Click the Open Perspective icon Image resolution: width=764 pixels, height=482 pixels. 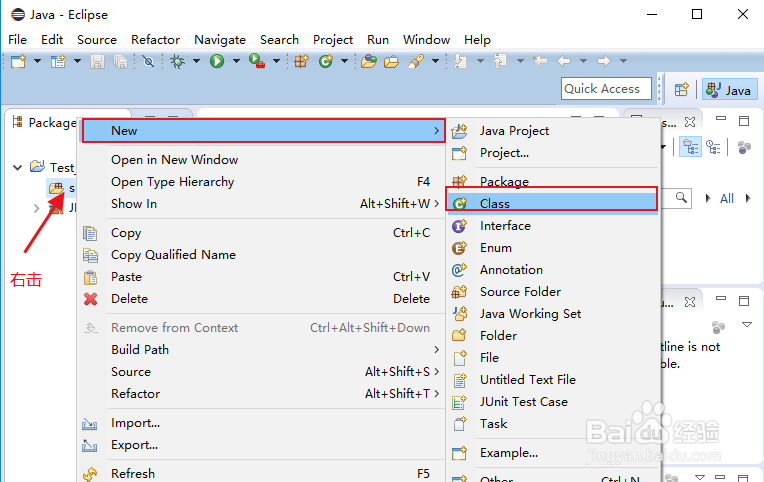[x=682, y=90]
